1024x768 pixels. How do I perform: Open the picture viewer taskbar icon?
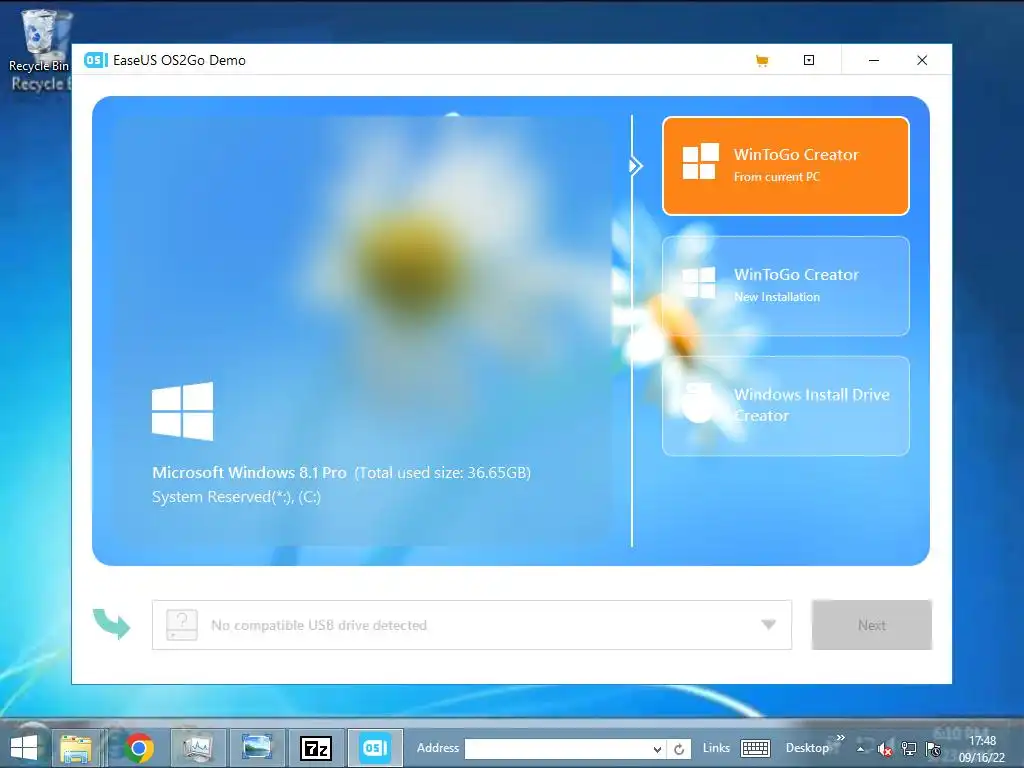[x=257, y=748]
